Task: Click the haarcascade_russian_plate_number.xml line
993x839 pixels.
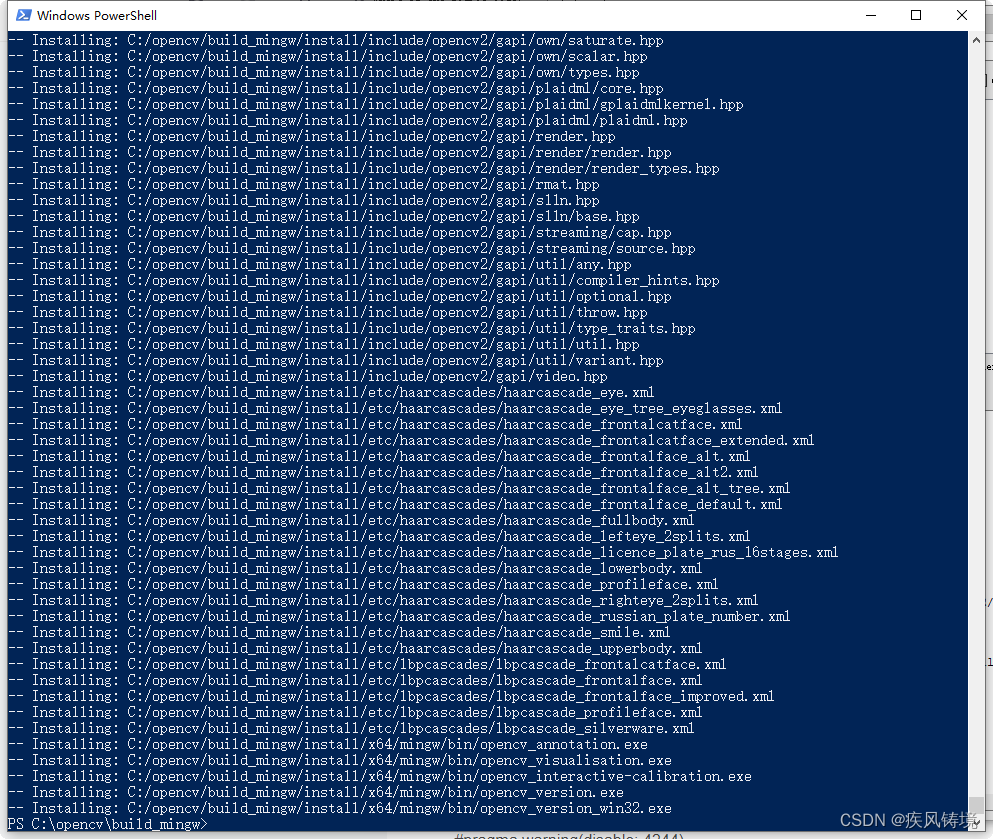Action: (399, 616)
